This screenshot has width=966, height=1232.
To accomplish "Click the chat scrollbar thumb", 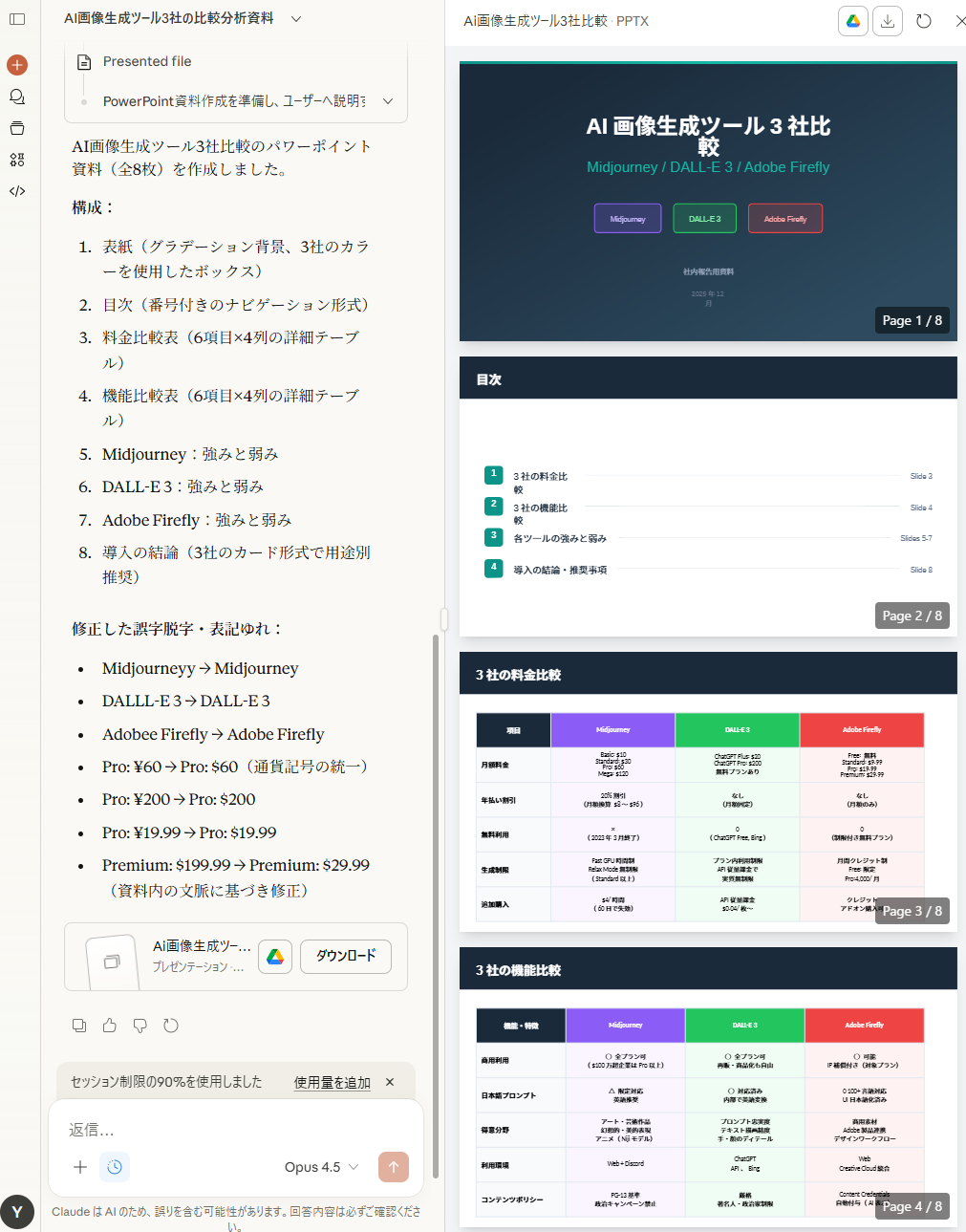I will pos(436,906).
